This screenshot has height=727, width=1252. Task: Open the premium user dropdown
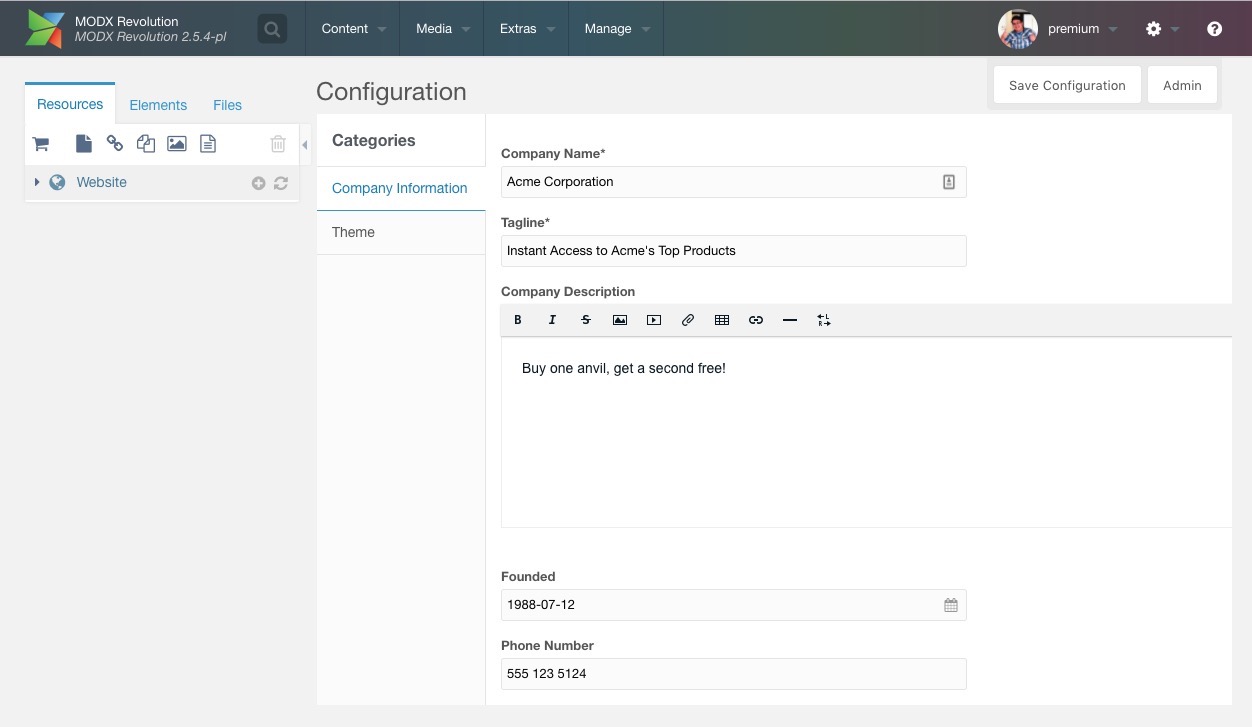pyautogui.click(x=1082, y=29)
